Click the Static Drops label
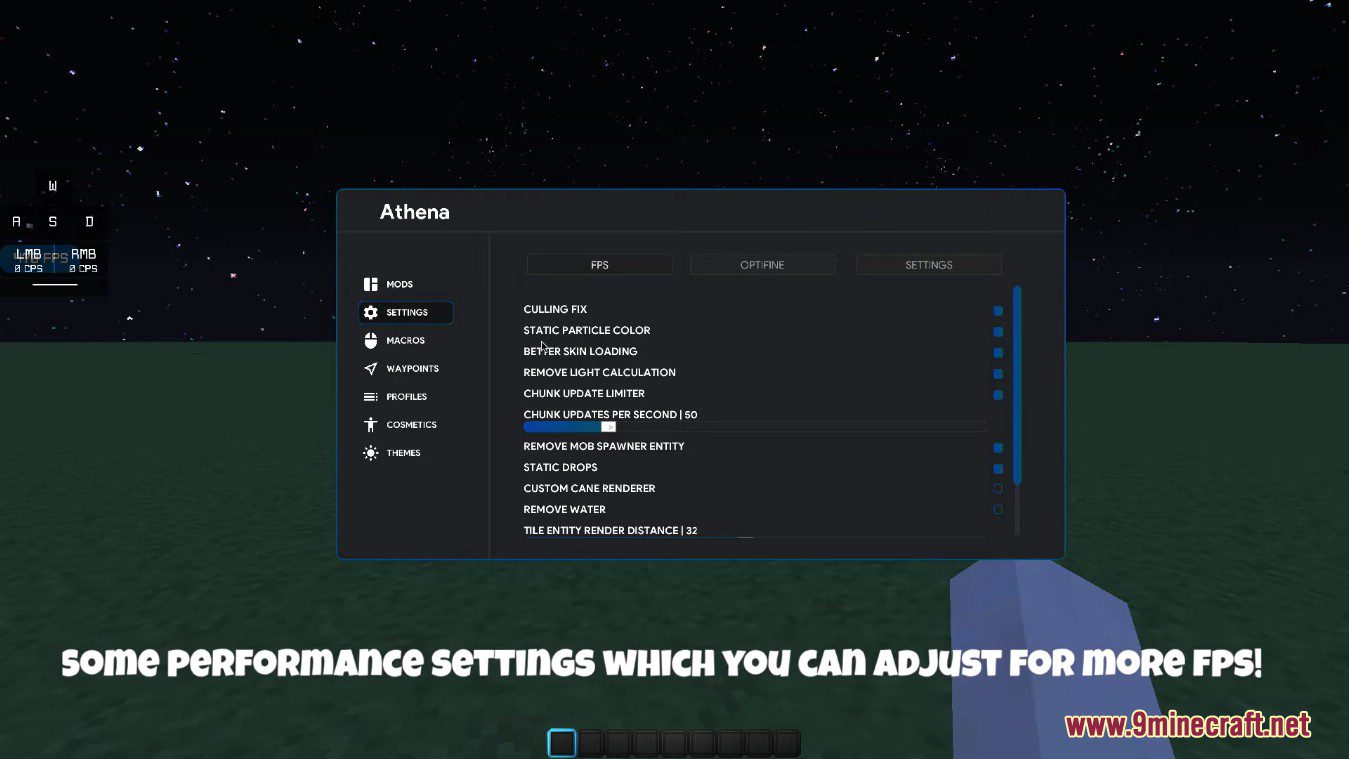 click(x=560, y=468)
